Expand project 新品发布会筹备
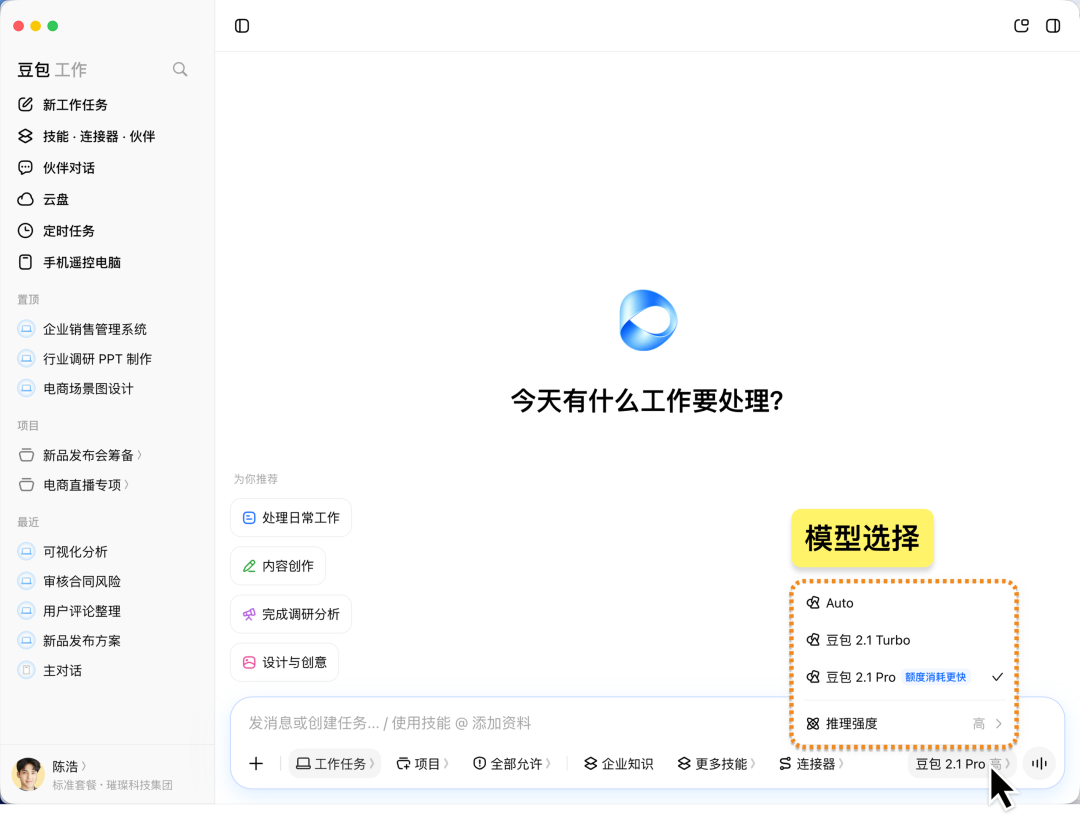 [80, 455]
